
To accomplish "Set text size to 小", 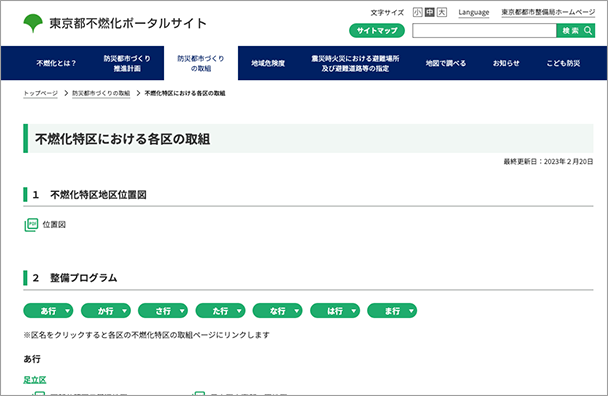I will [417, 12].
